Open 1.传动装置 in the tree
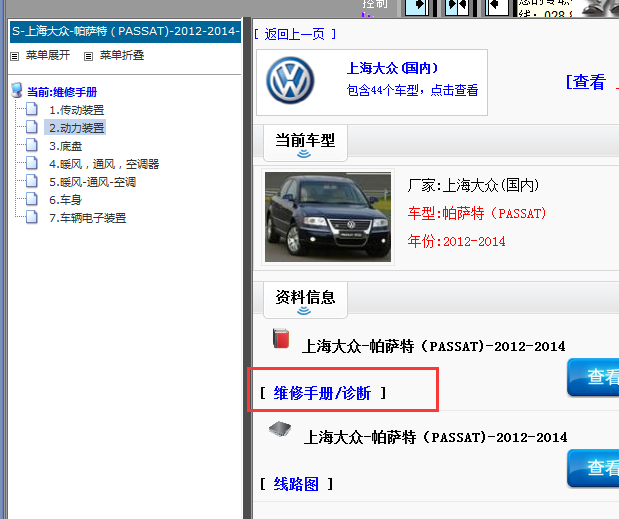 (77, 110)
